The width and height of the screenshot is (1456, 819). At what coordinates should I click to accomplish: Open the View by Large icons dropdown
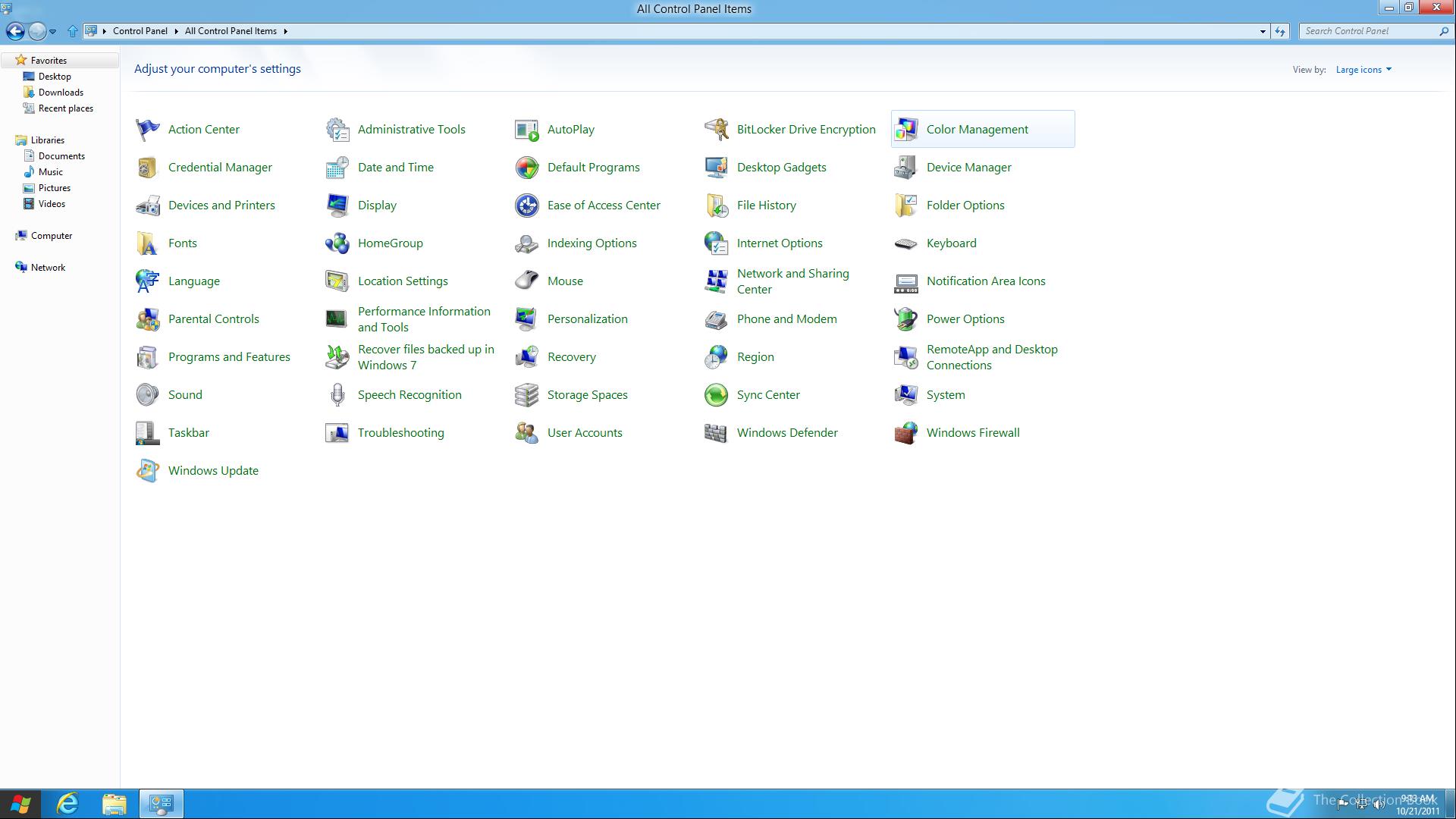tap(1363, 70)
